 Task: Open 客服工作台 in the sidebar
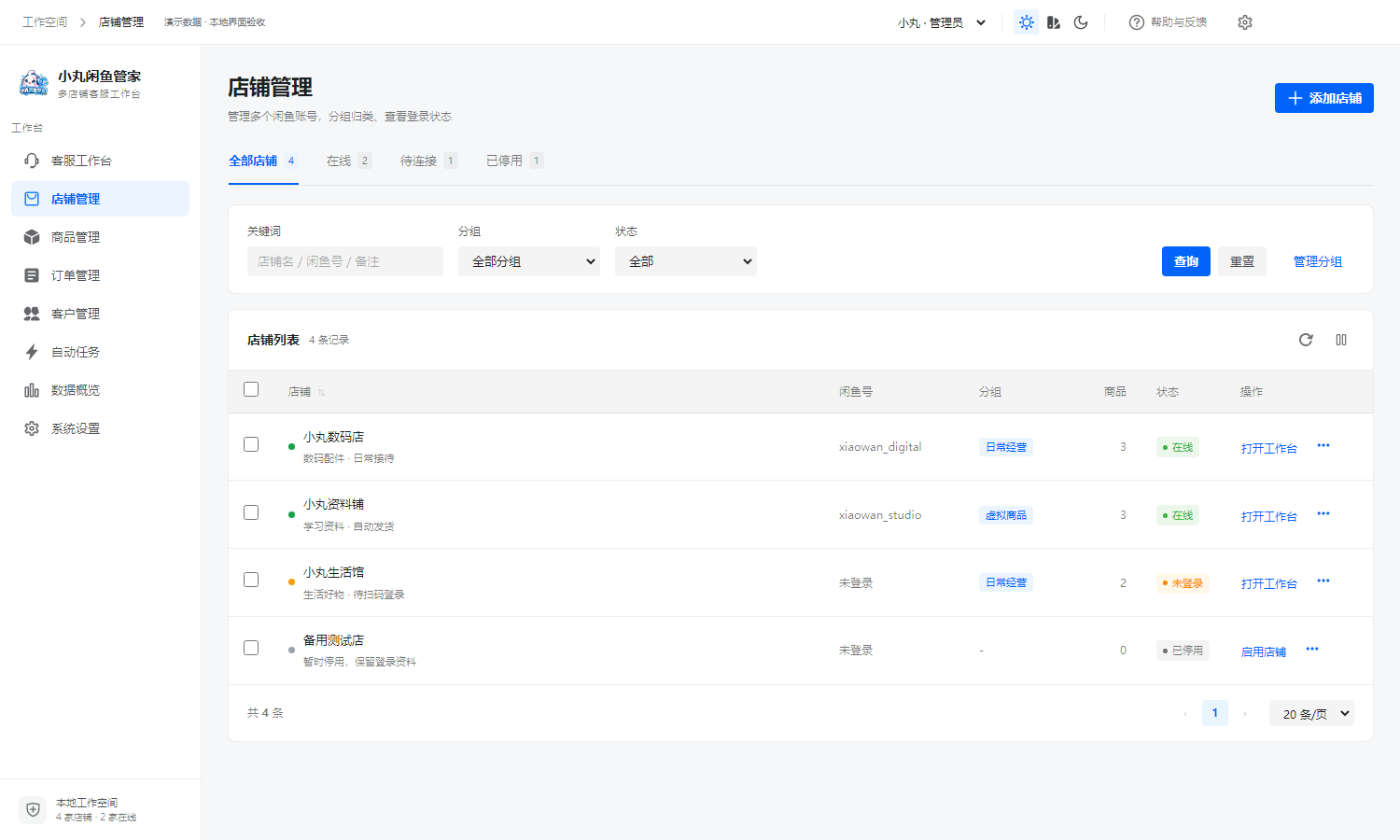click(x=100, y=161)
